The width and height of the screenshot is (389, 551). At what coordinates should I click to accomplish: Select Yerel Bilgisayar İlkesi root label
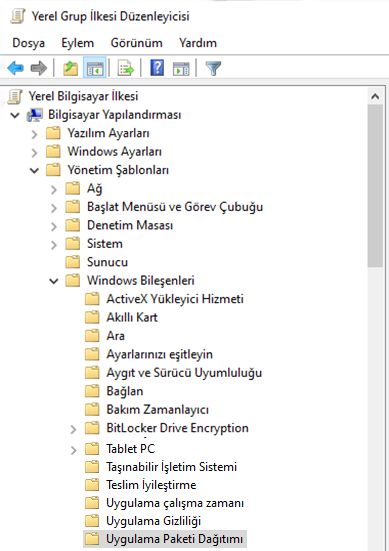tap(83, 96)
